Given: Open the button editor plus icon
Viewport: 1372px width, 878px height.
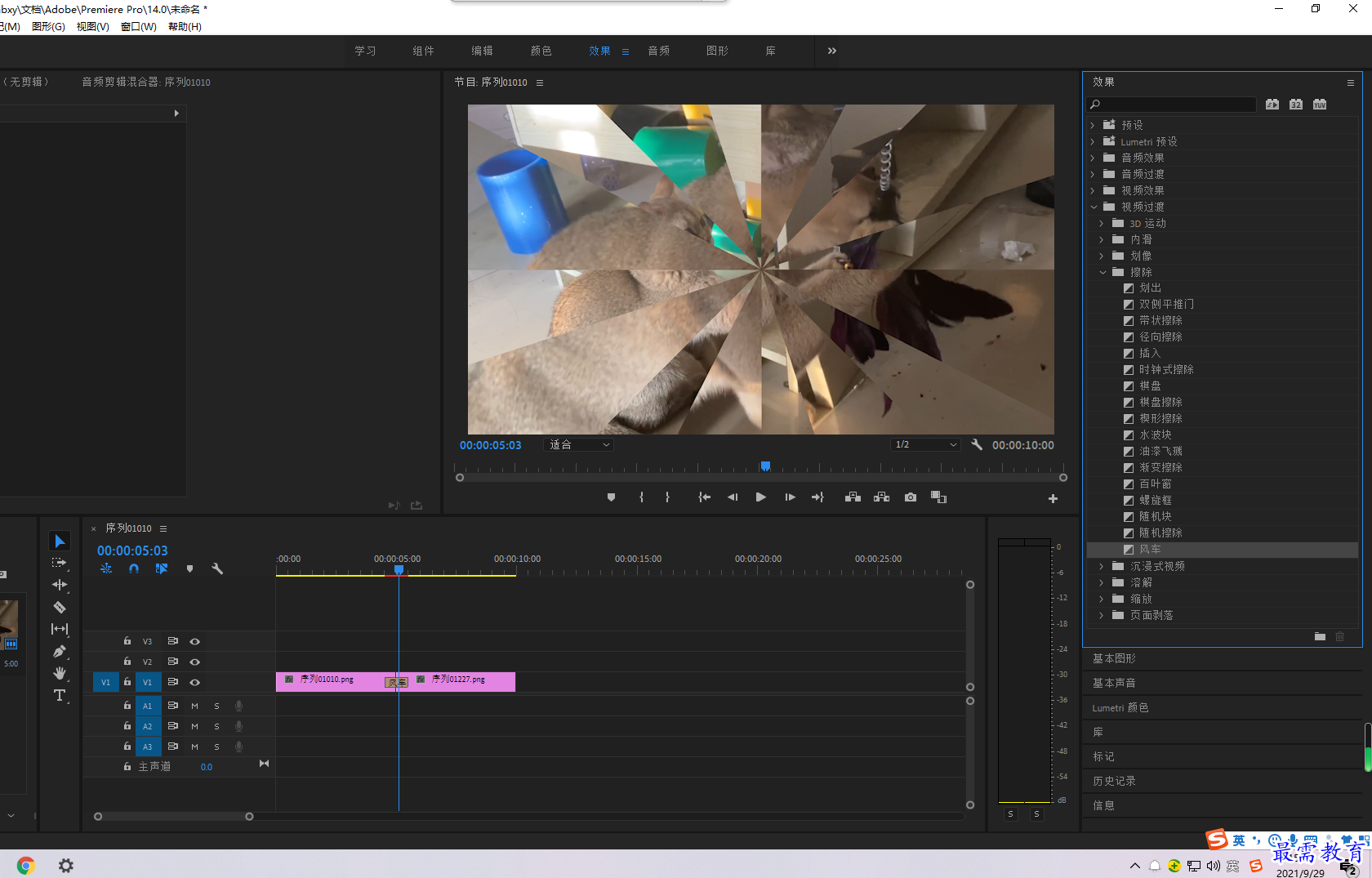Looking at the screenshot, I should coord(1053,498).
